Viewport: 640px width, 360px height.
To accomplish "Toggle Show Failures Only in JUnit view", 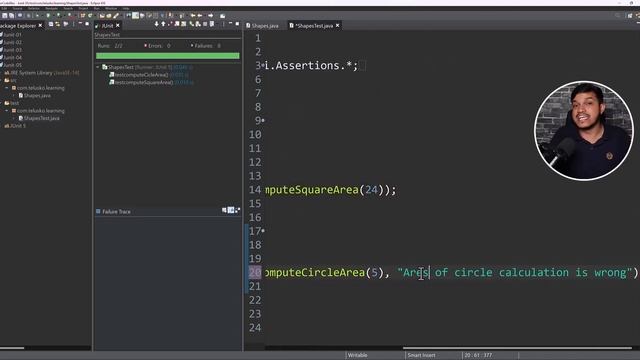I will tap(170, 24).
